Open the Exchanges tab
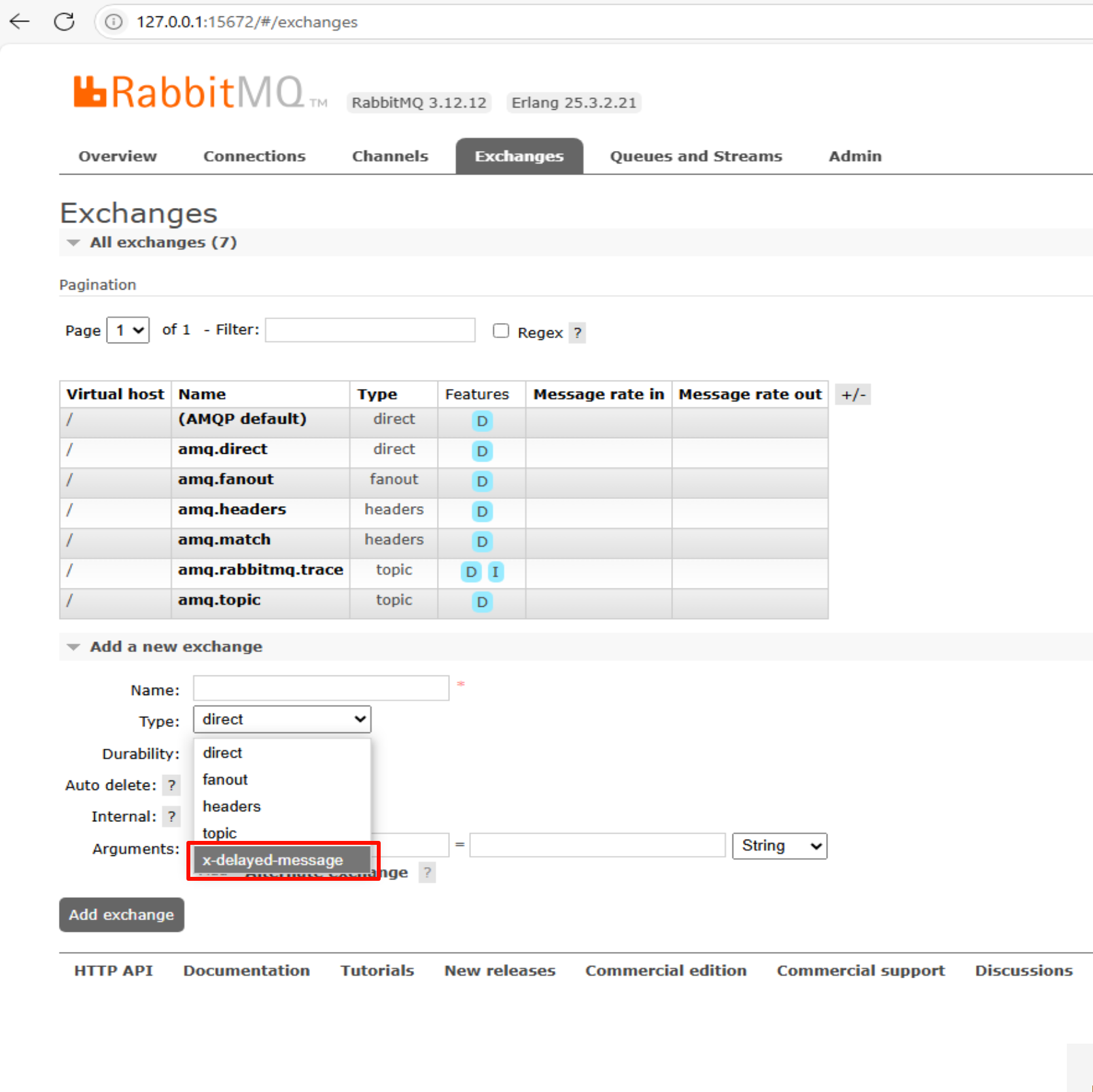The image size is (1093, 1092). click(x=519, y=156)
